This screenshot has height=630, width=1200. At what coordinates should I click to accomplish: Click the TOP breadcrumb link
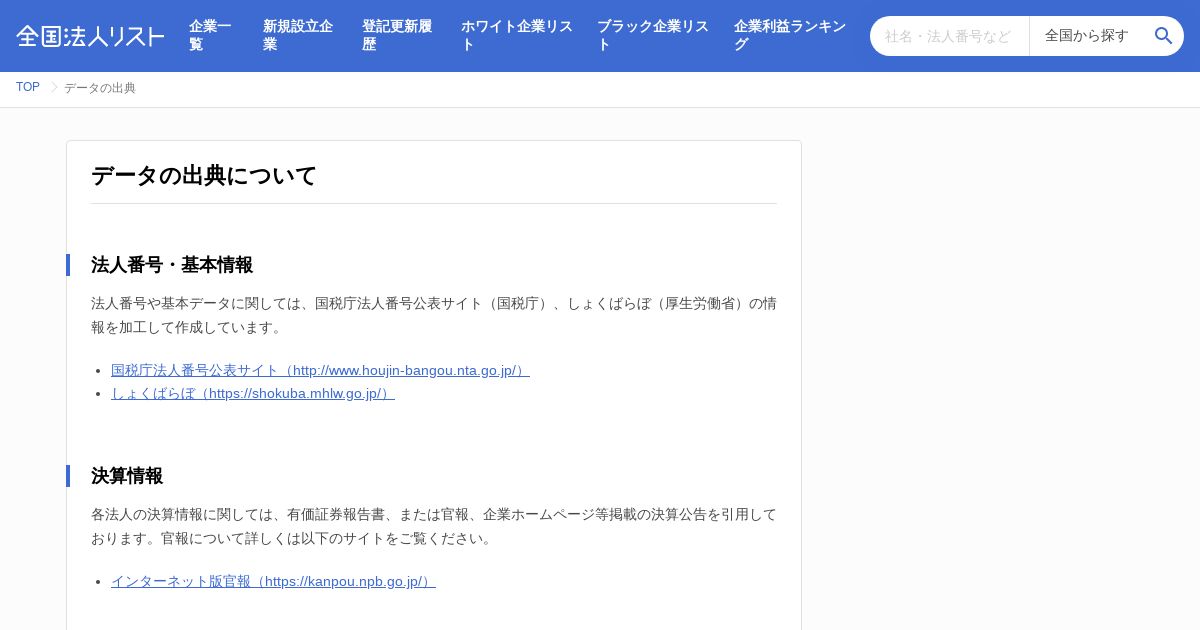tap(28, 88)
